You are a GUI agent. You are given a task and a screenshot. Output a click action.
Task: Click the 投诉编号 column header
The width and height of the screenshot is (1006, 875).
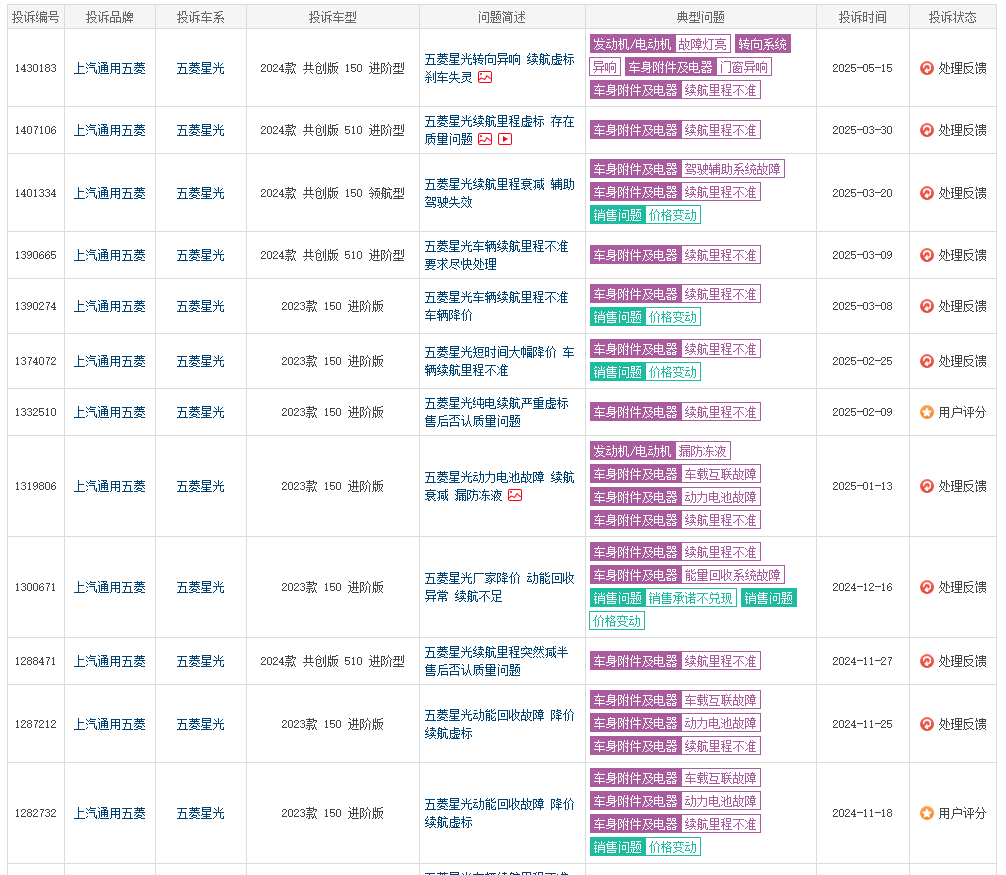pyautogui.click(x=36, y=17)
